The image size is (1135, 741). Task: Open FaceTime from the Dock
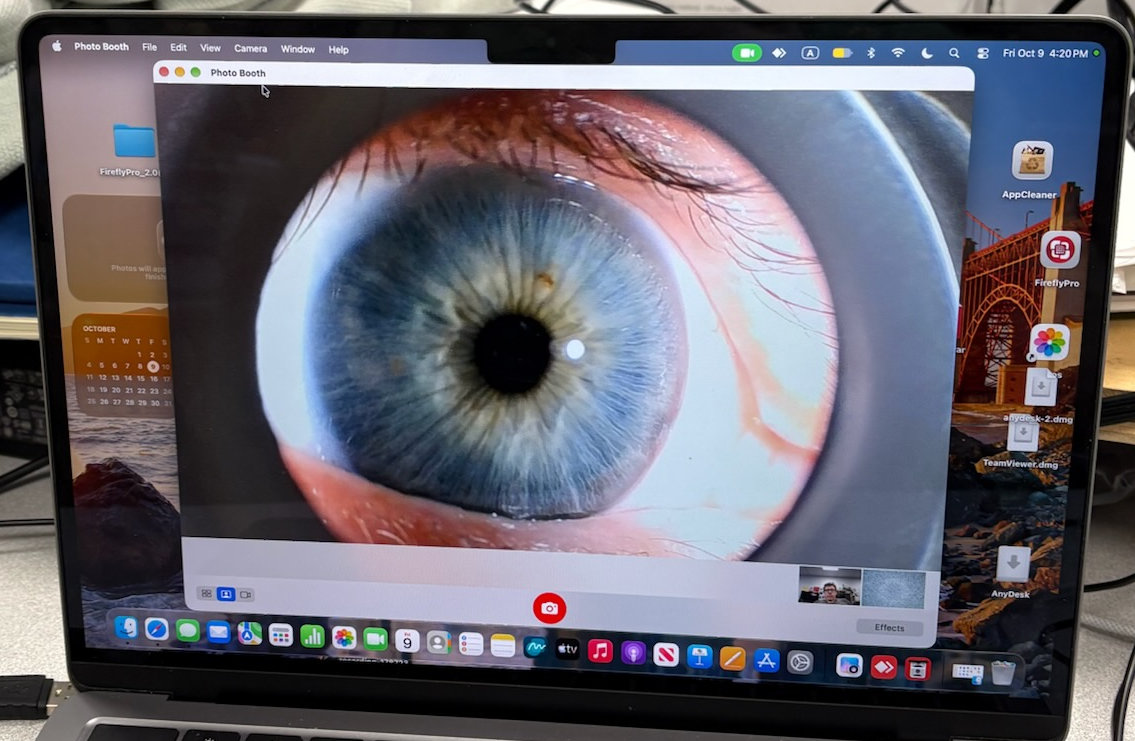point(375,639)
